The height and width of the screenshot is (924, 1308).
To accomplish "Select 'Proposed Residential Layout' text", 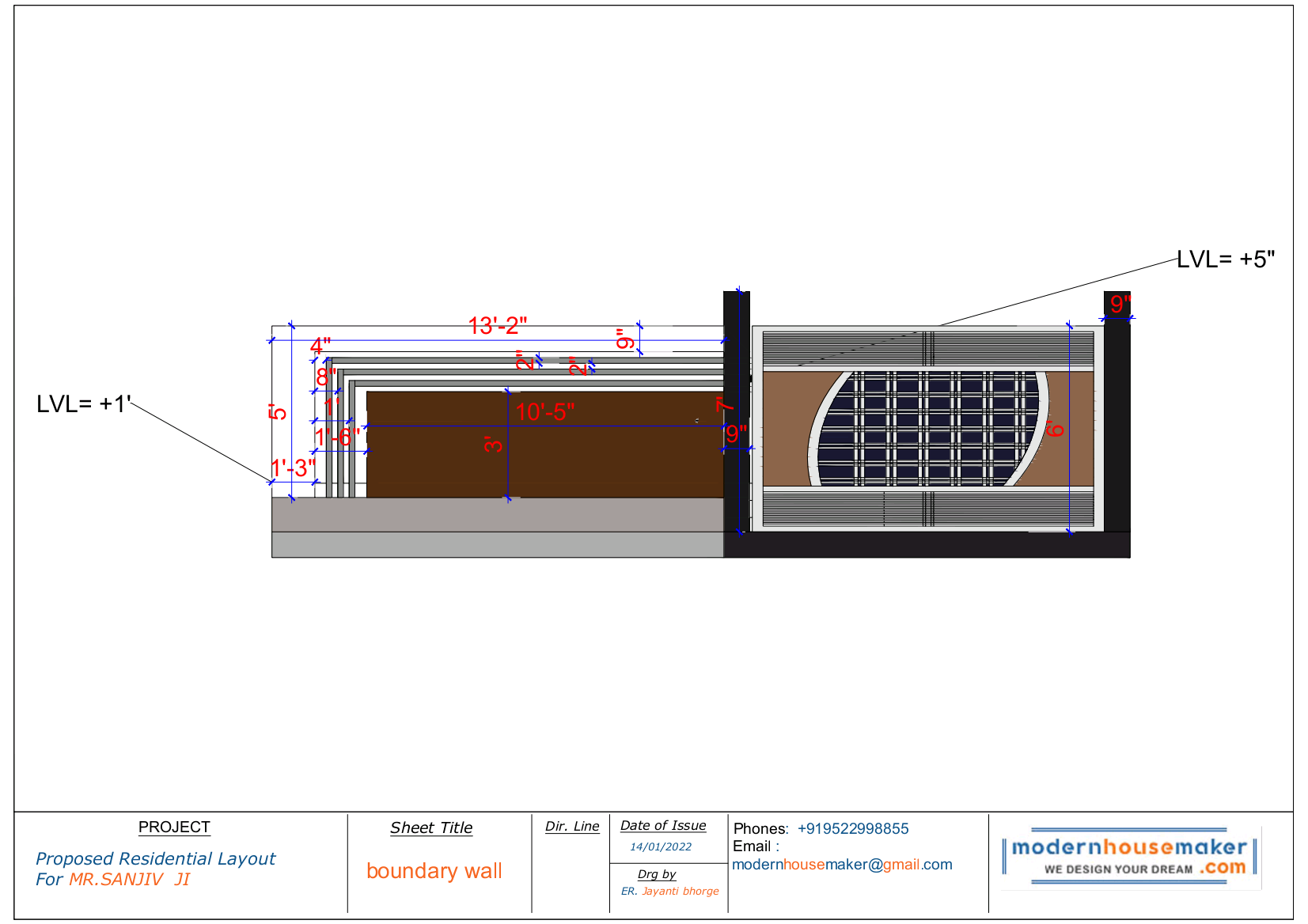I will [156, 858].
